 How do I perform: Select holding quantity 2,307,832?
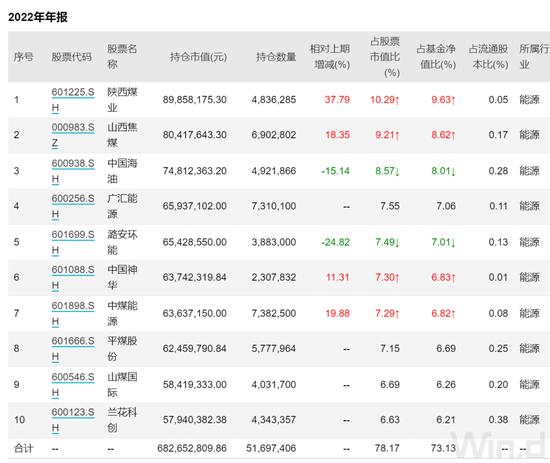(274, 278)
